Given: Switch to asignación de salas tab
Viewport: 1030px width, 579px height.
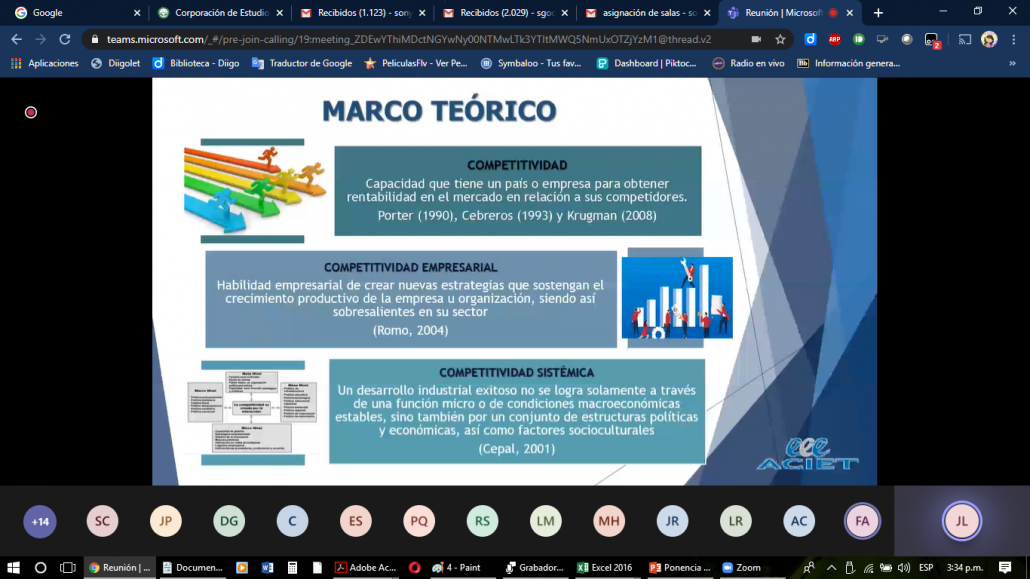Looking at the screenshot, I should tap(648, 12).
